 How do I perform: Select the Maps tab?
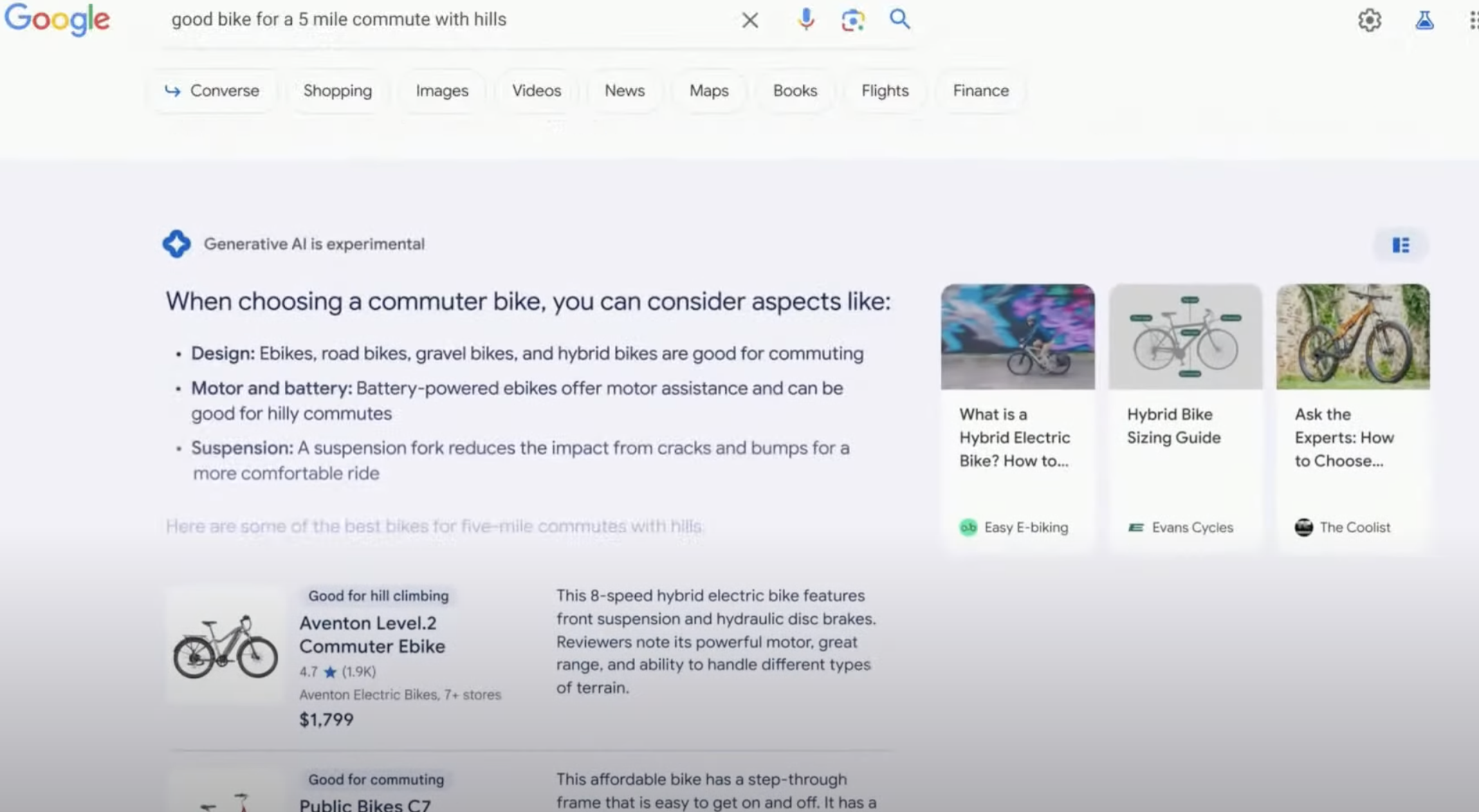(x=709, y=91)
